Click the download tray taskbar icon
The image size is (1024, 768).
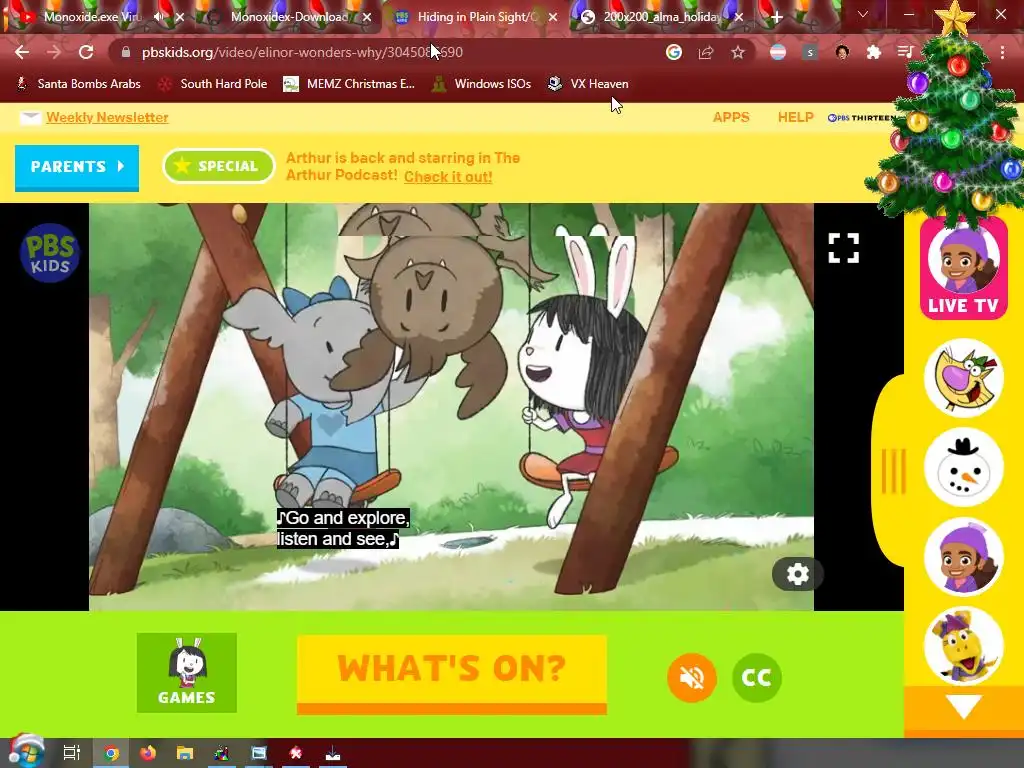(332, 754)
